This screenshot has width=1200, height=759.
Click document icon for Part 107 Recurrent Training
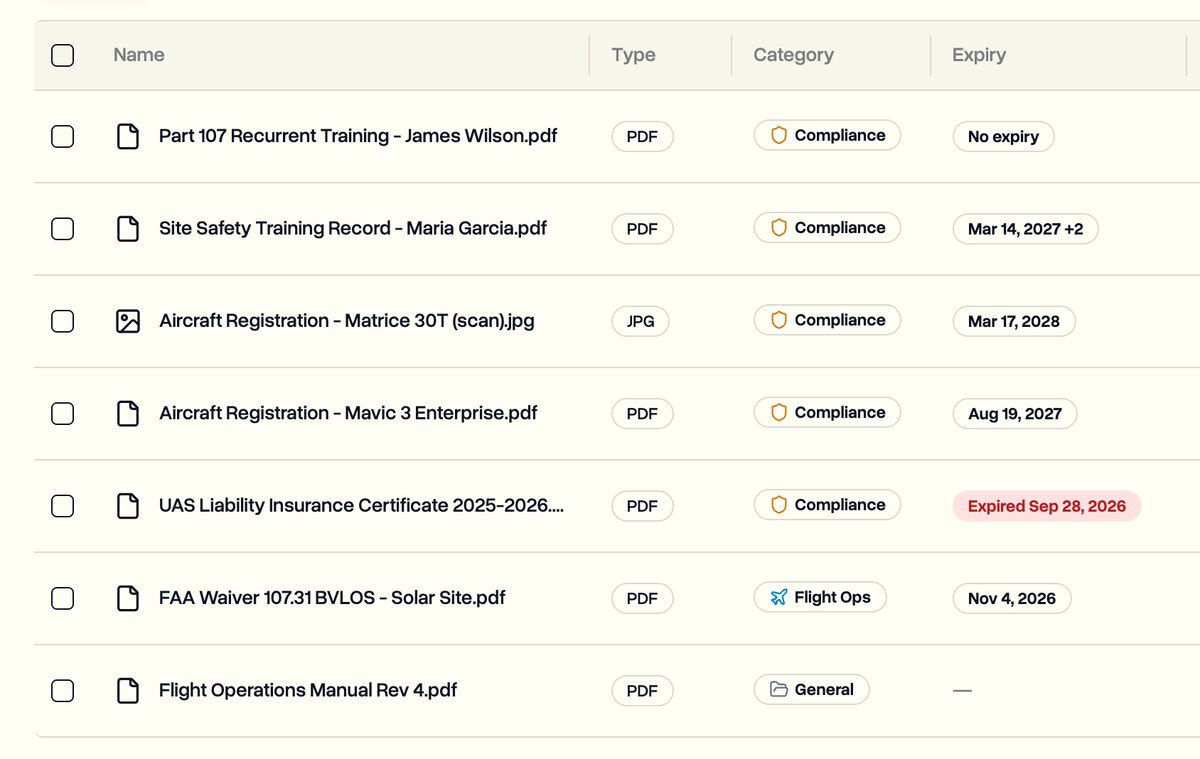(x=128, y=136)
